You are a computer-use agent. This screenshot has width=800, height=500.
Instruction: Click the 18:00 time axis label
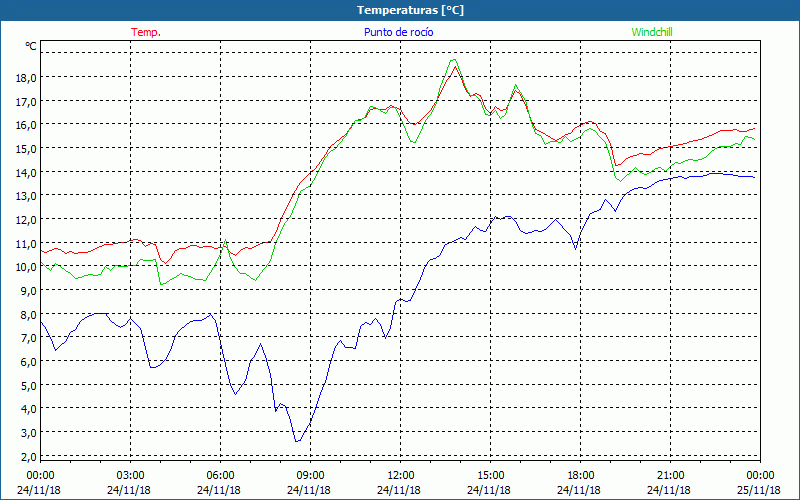(x=580, y=476)
